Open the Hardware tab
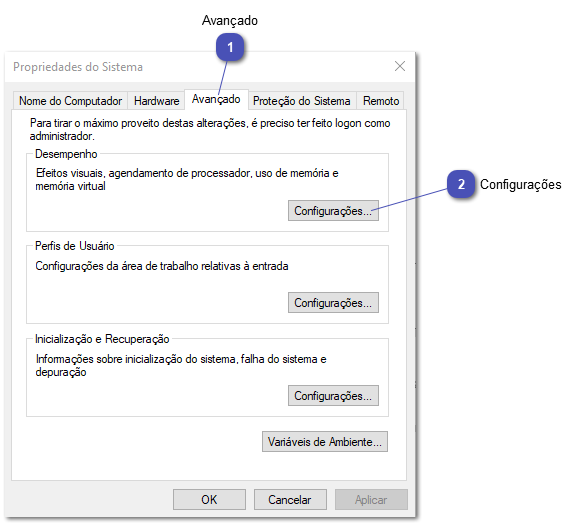 (x=156, y=101)
